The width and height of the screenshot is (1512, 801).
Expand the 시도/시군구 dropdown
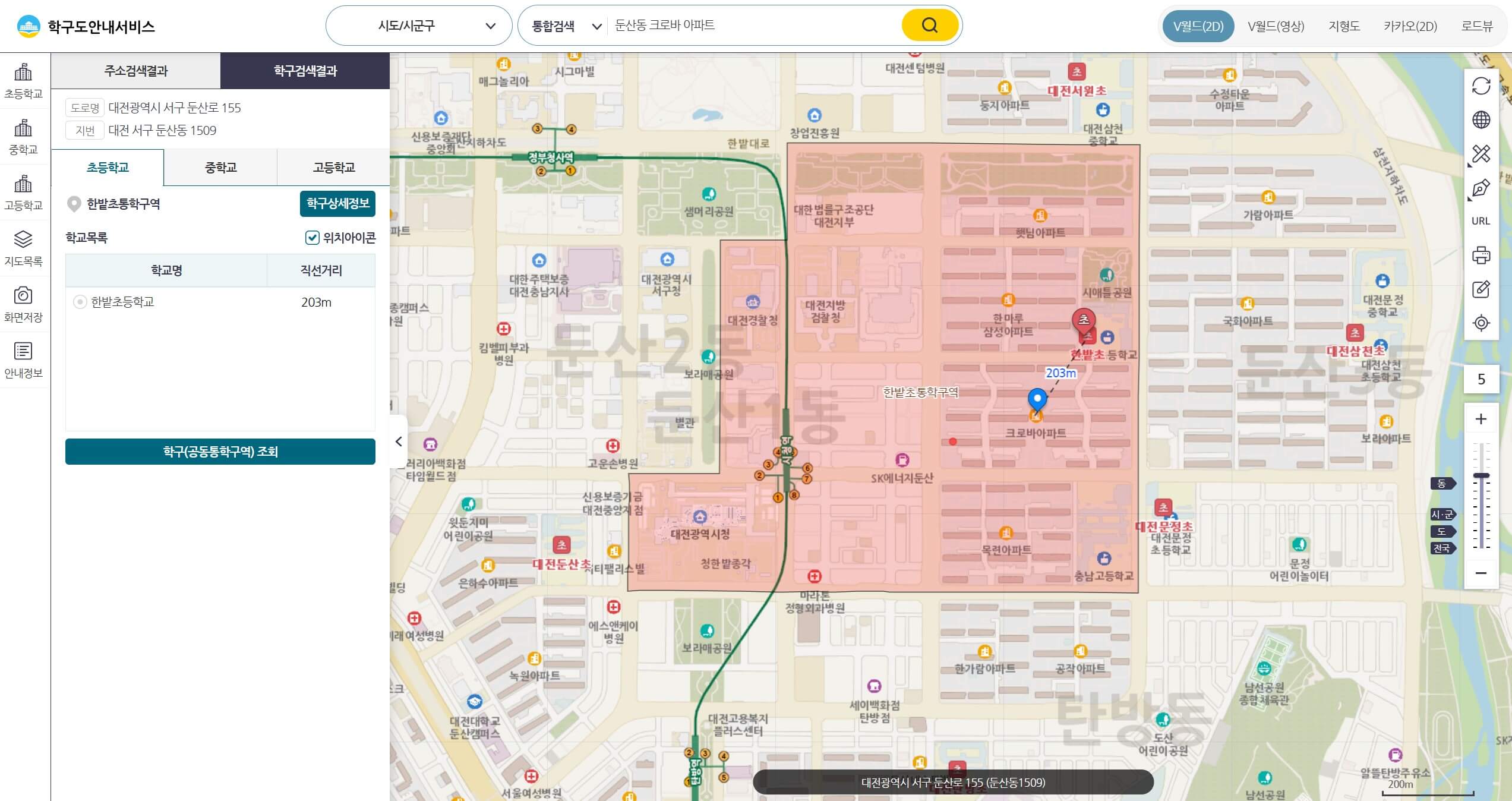[418, 26]
